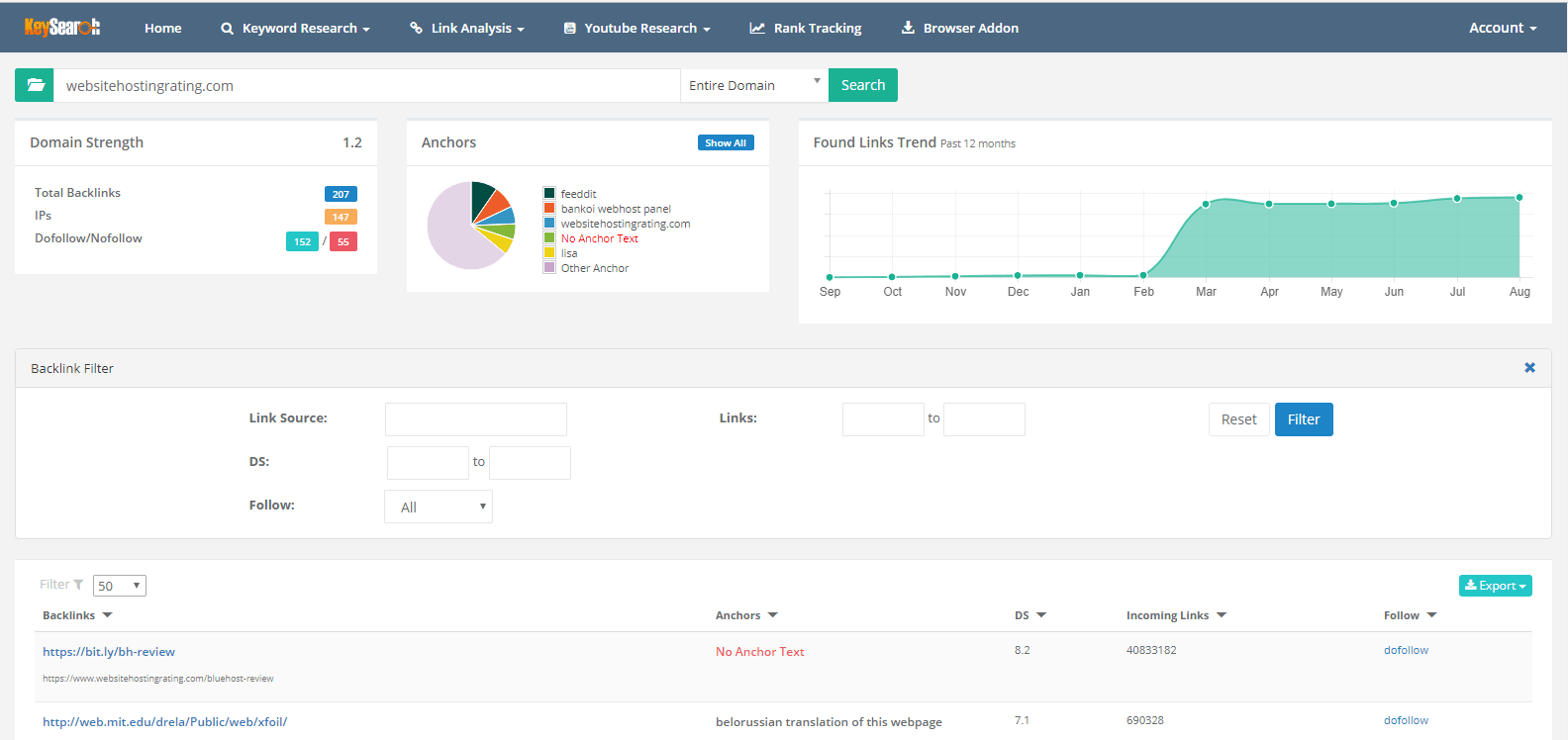Click the KeySearch logo
Image resolution: width=1568 pixels, height=740 pixels.
(x=61, y=28)
